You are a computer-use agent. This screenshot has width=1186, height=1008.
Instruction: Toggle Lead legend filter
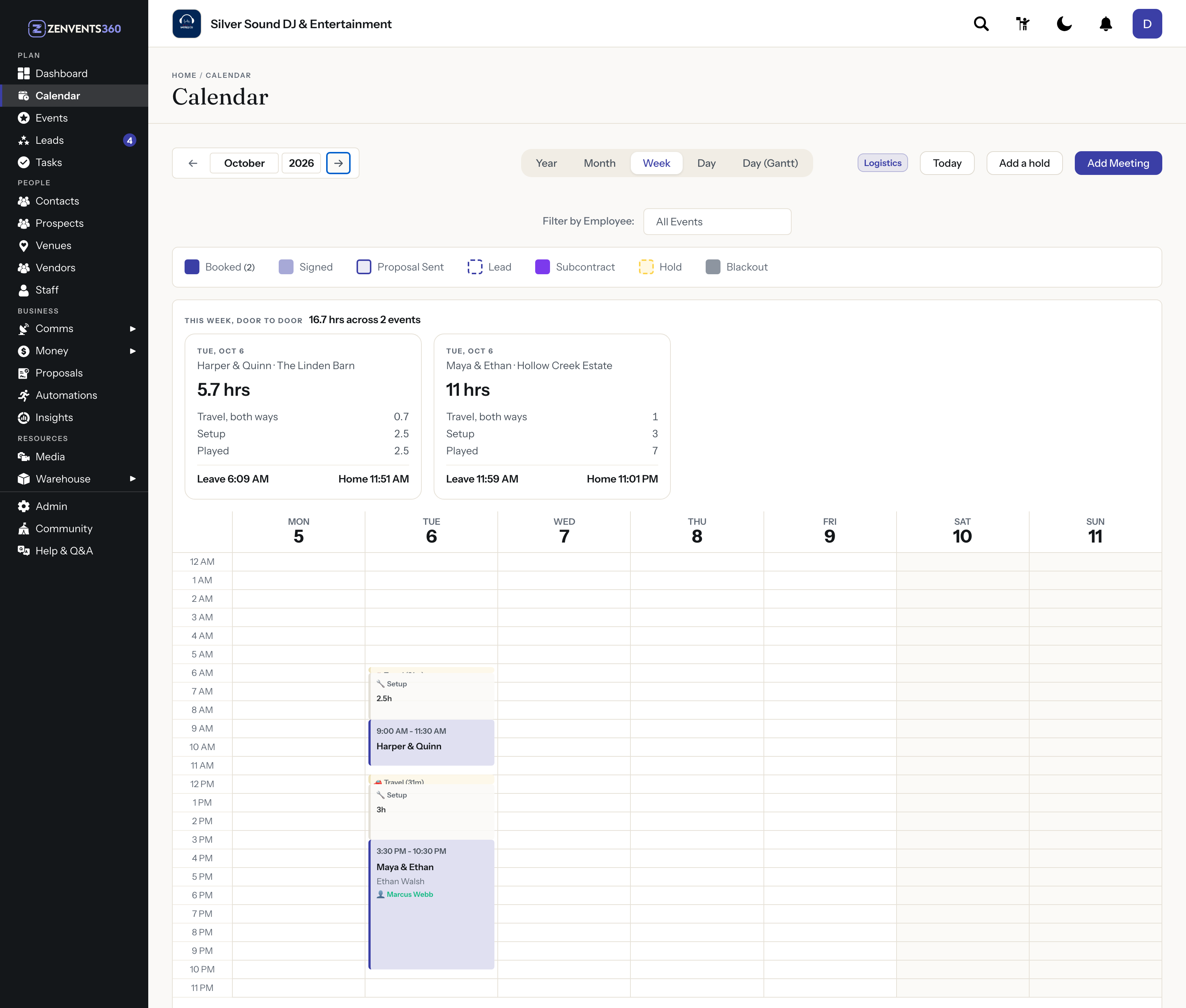pyautogui.click(x=489, y=267)
